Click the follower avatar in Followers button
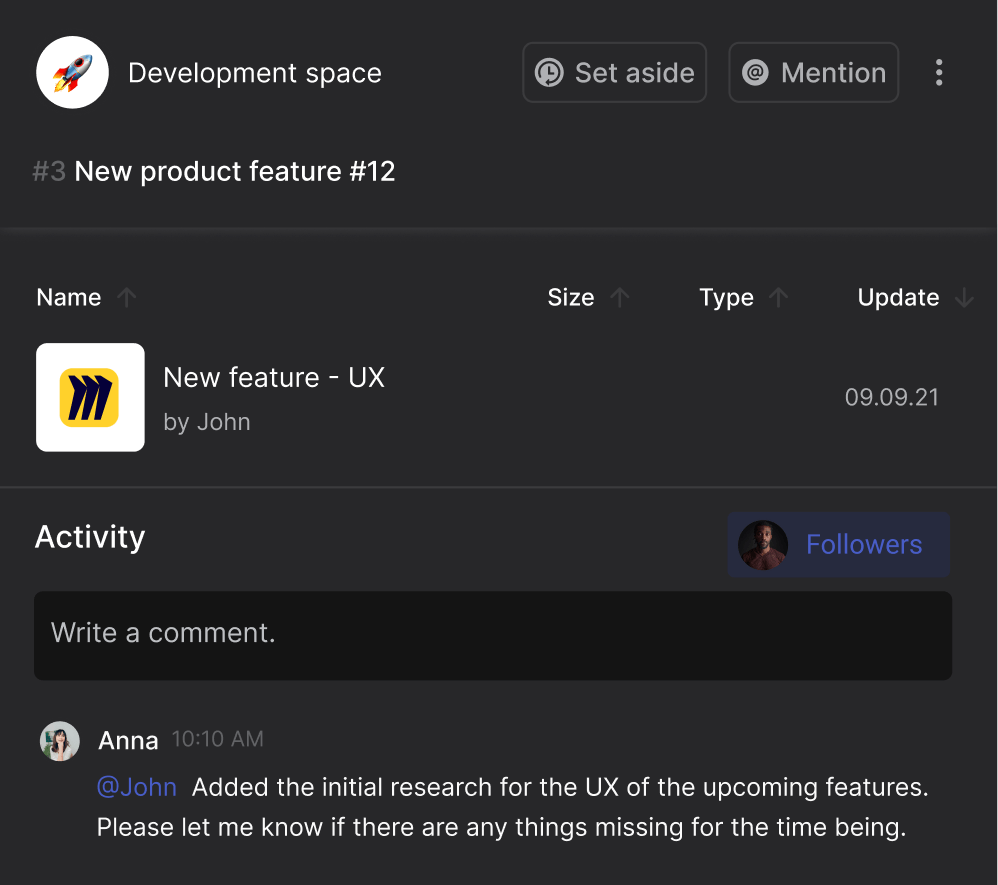This screenshot has width=998, height=885. [762, 545]
